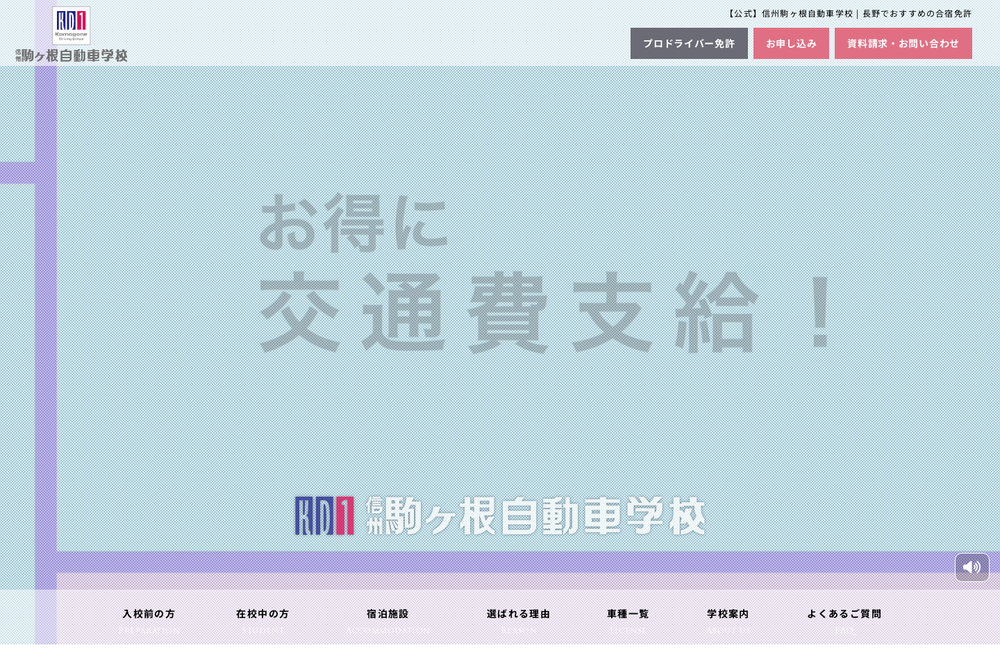This screenshot has height=659, width=1000.
Task: Click the KD1 logo in the hero video
Action: click(x=324, y=515)
